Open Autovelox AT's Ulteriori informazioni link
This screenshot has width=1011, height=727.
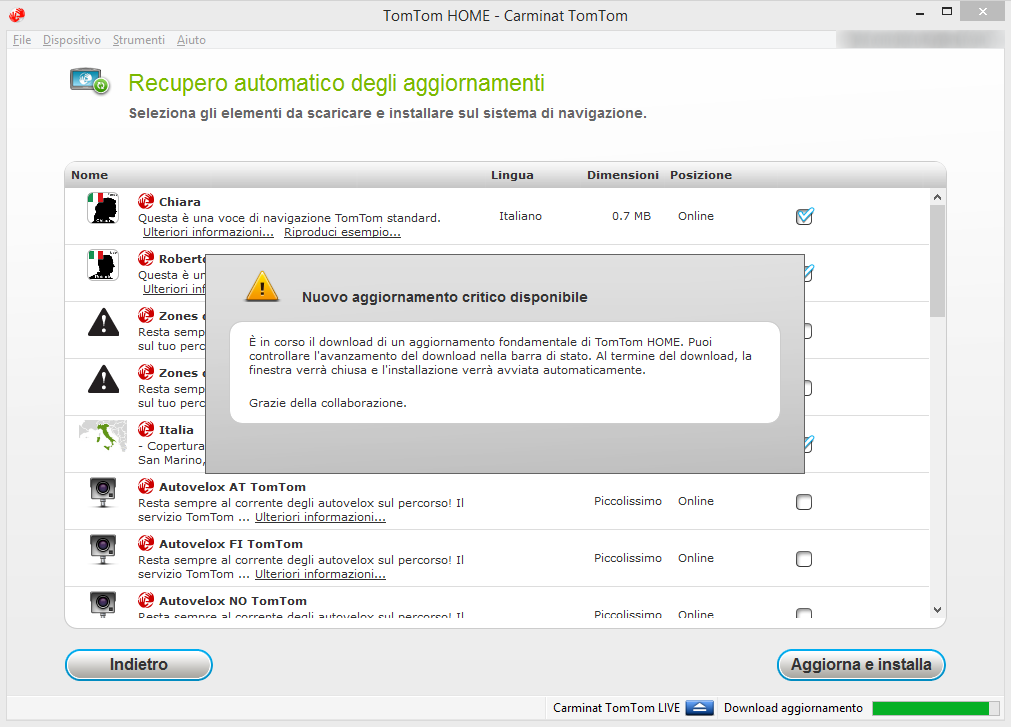pos(320,517)
